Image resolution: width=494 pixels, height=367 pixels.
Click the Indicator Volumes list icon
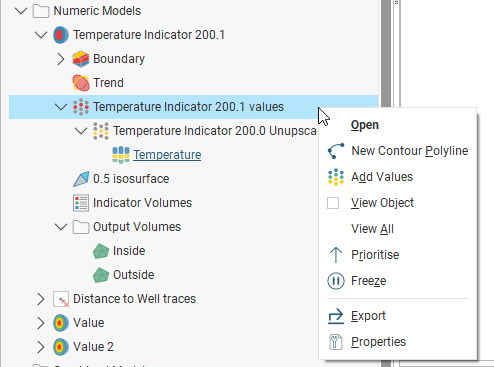[x=81, y=203]
